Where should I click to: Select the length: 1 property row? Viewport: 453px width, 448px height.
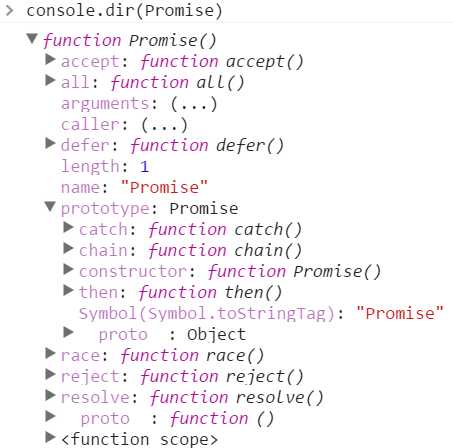tap(105, 166)
